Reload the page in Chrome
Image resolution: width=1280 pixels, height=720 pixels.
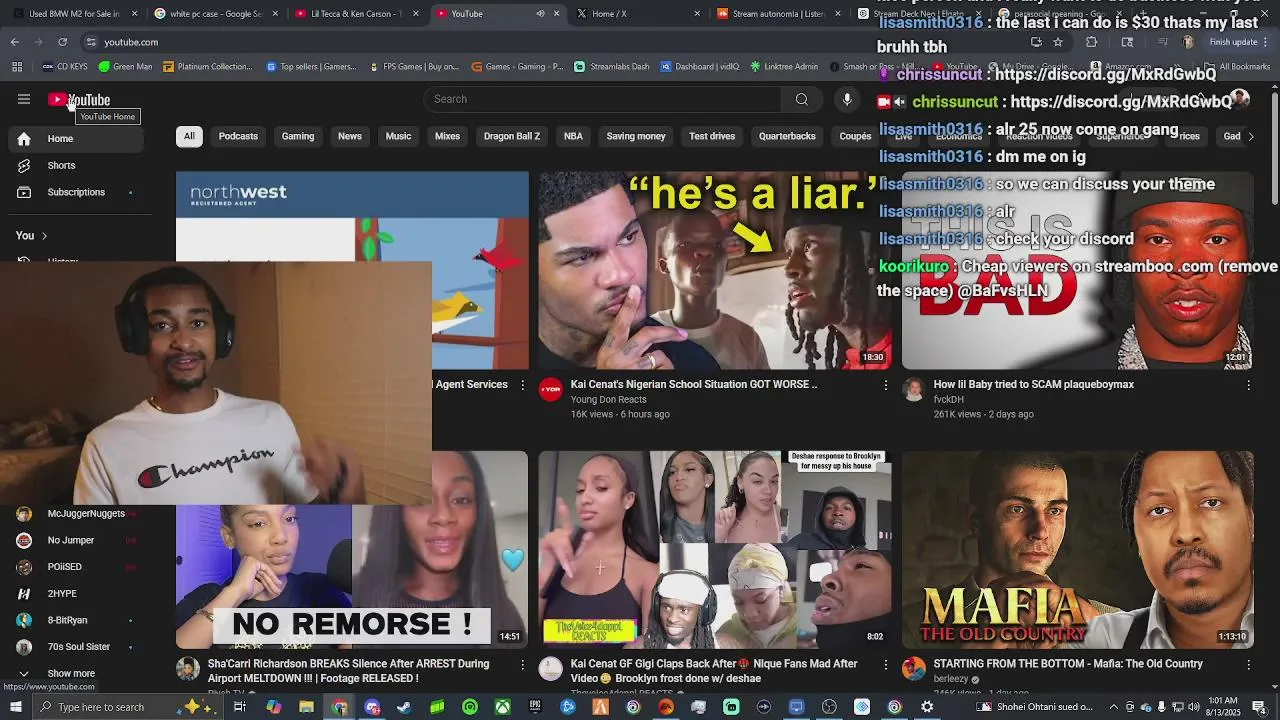(x=62, y=42)
